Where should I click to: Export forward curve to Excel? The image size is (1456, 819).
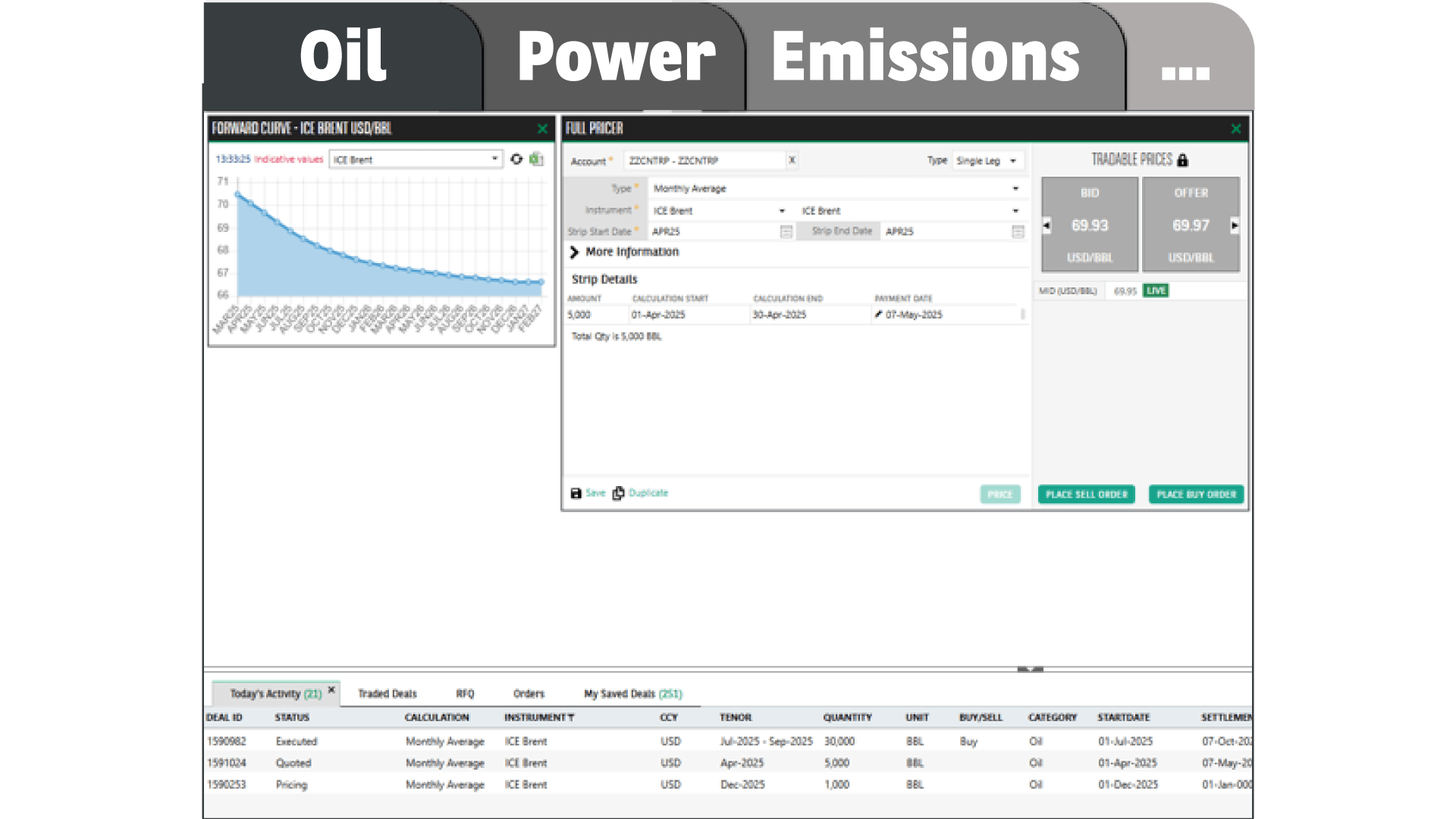pos(536,159)
